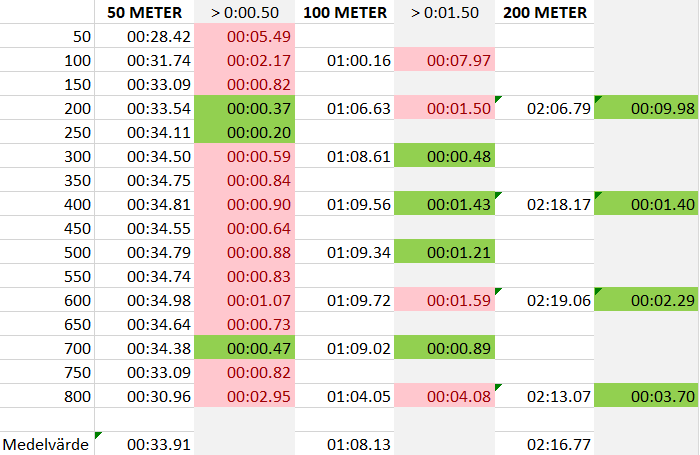Screen dimensions: 700x455
Task: Click the red cell showing 00:07.97
Action: click(x=445, y=61)
